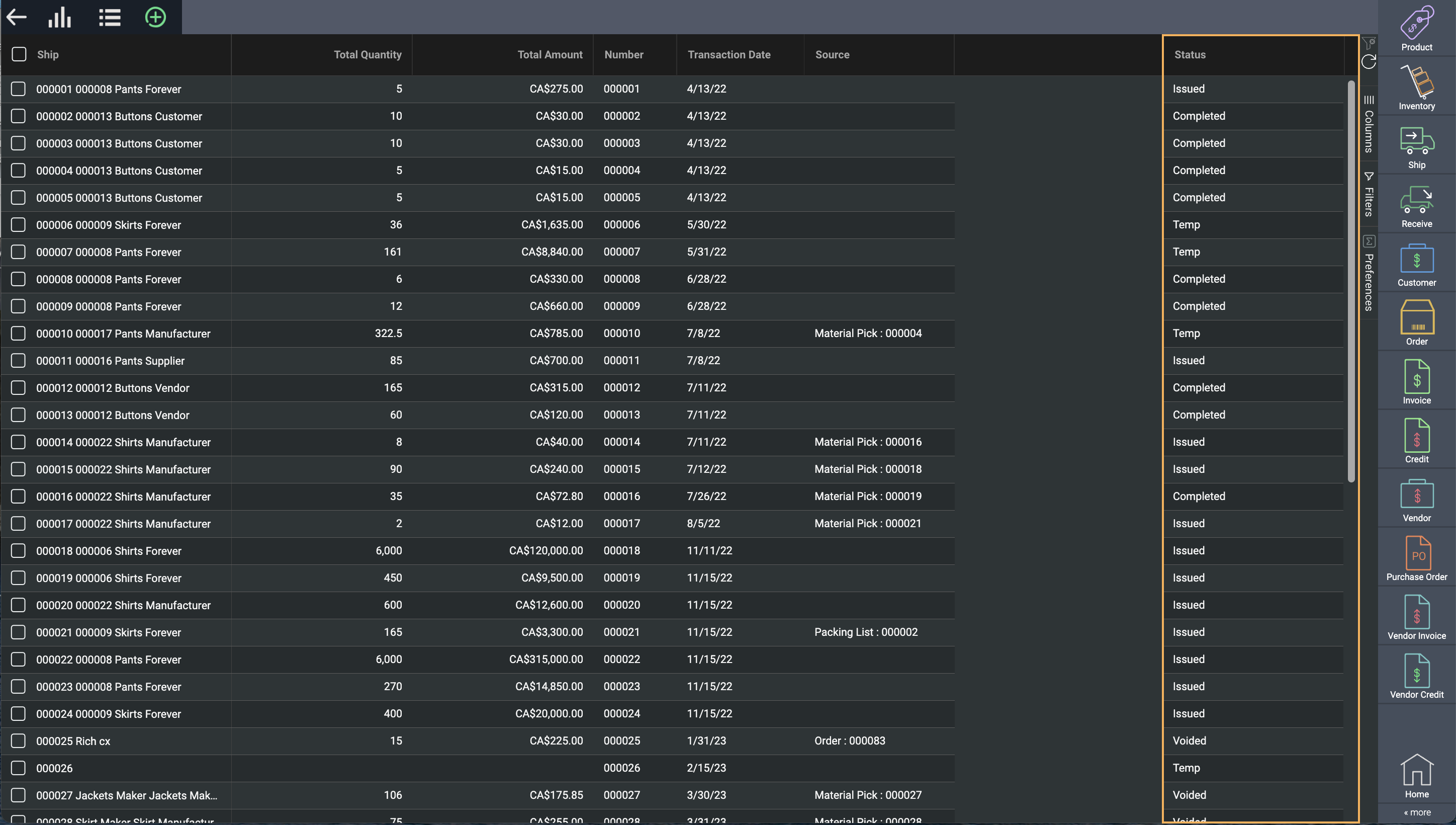
Task: Open the bar chart view icon
Action: (59, 17)
